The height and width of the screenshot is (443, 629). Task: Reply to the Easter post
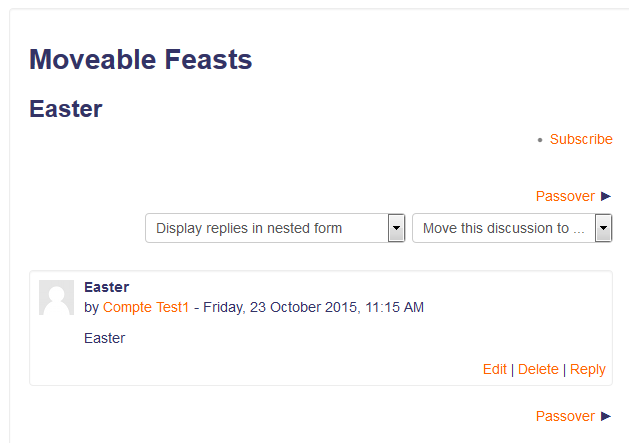pos(588,369)
